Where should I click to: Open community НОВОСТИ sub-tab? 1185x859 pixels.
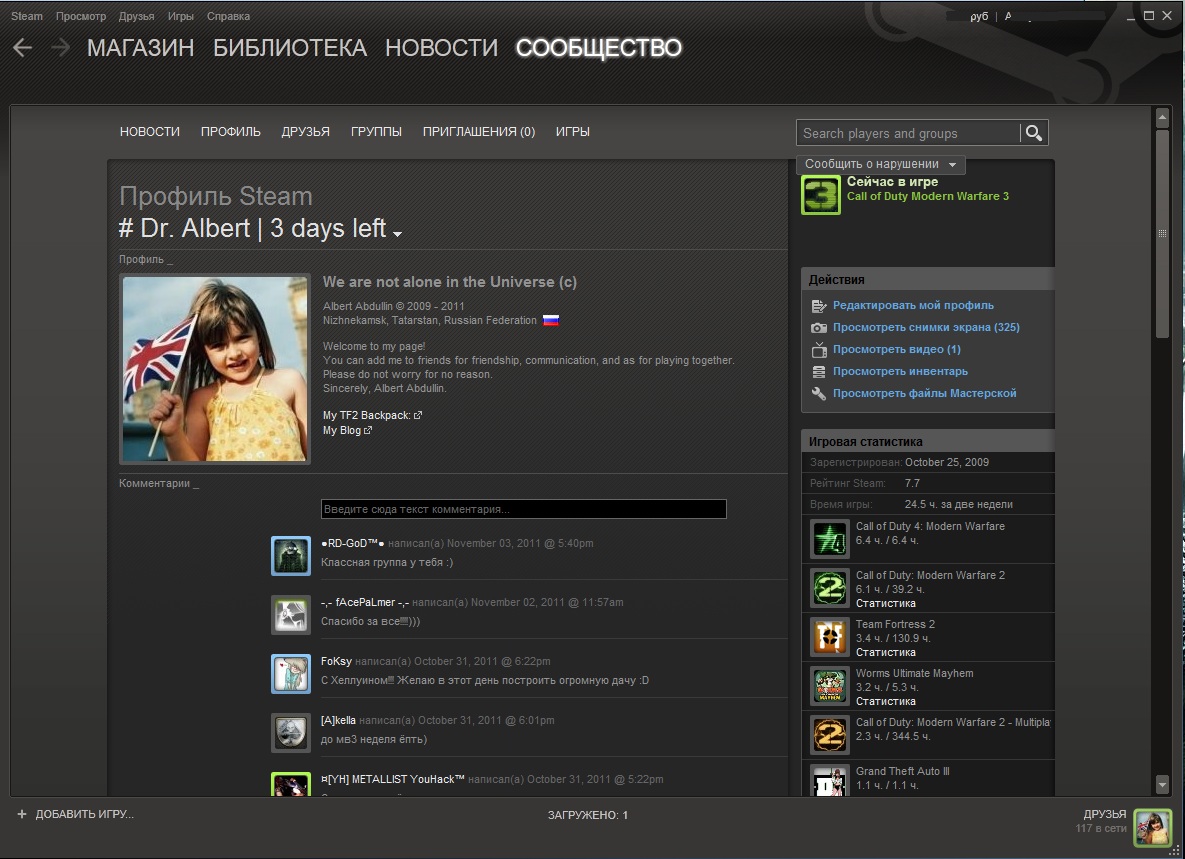[x=150, y=131]
